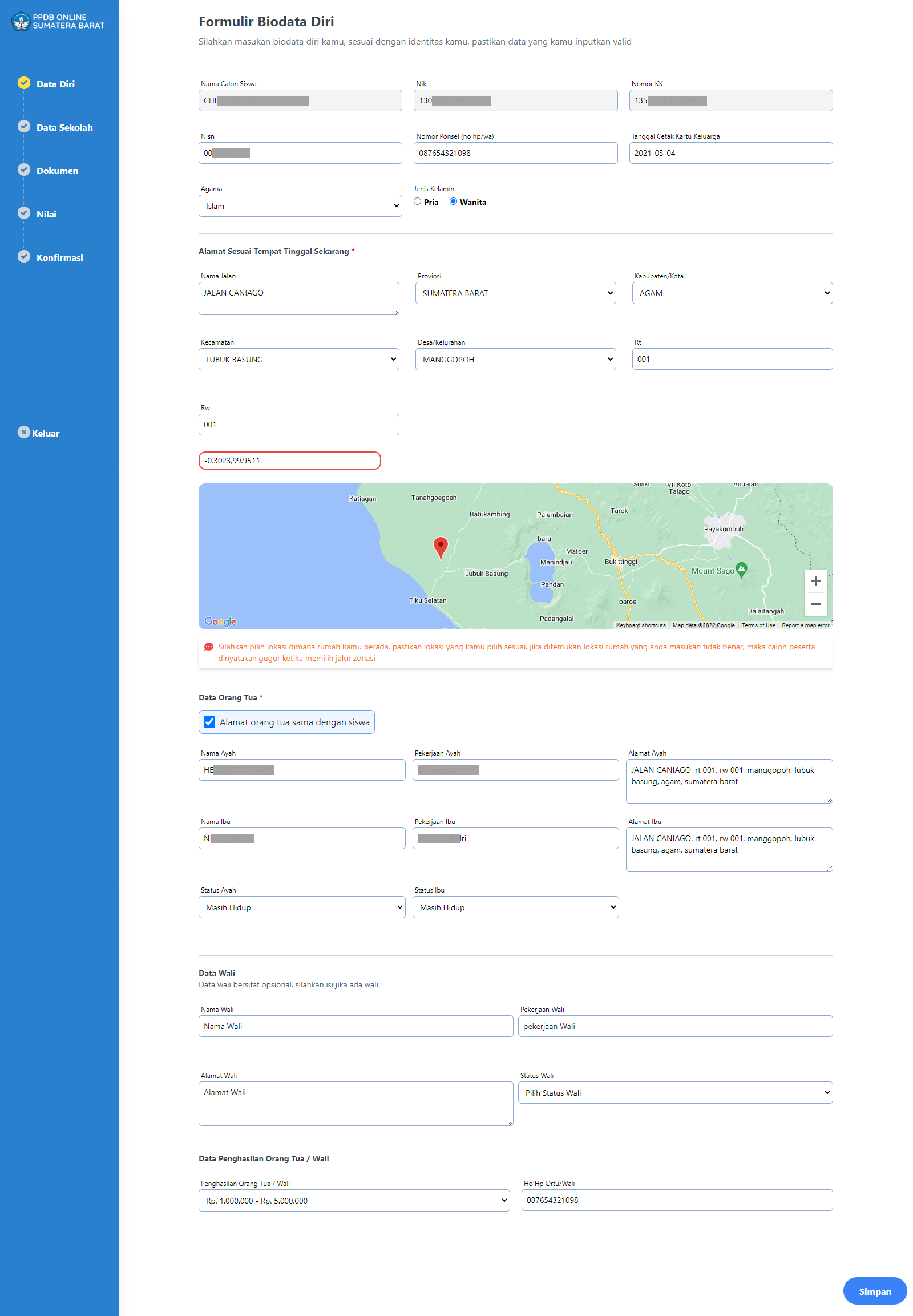Select the Wanita gender radio button
Image resolution: width=913 pixels, height=1316 pixels.
[453, 201]
